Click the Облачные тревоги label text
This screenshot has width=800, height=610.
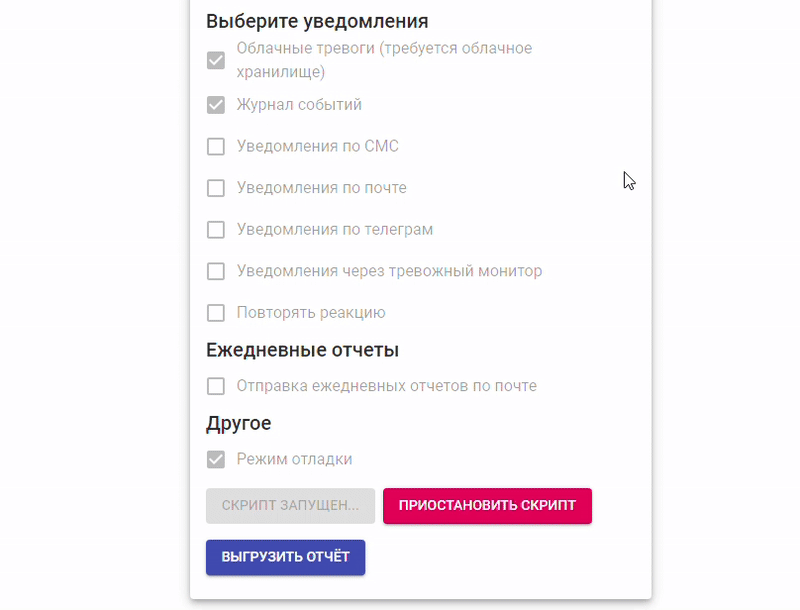384,49
